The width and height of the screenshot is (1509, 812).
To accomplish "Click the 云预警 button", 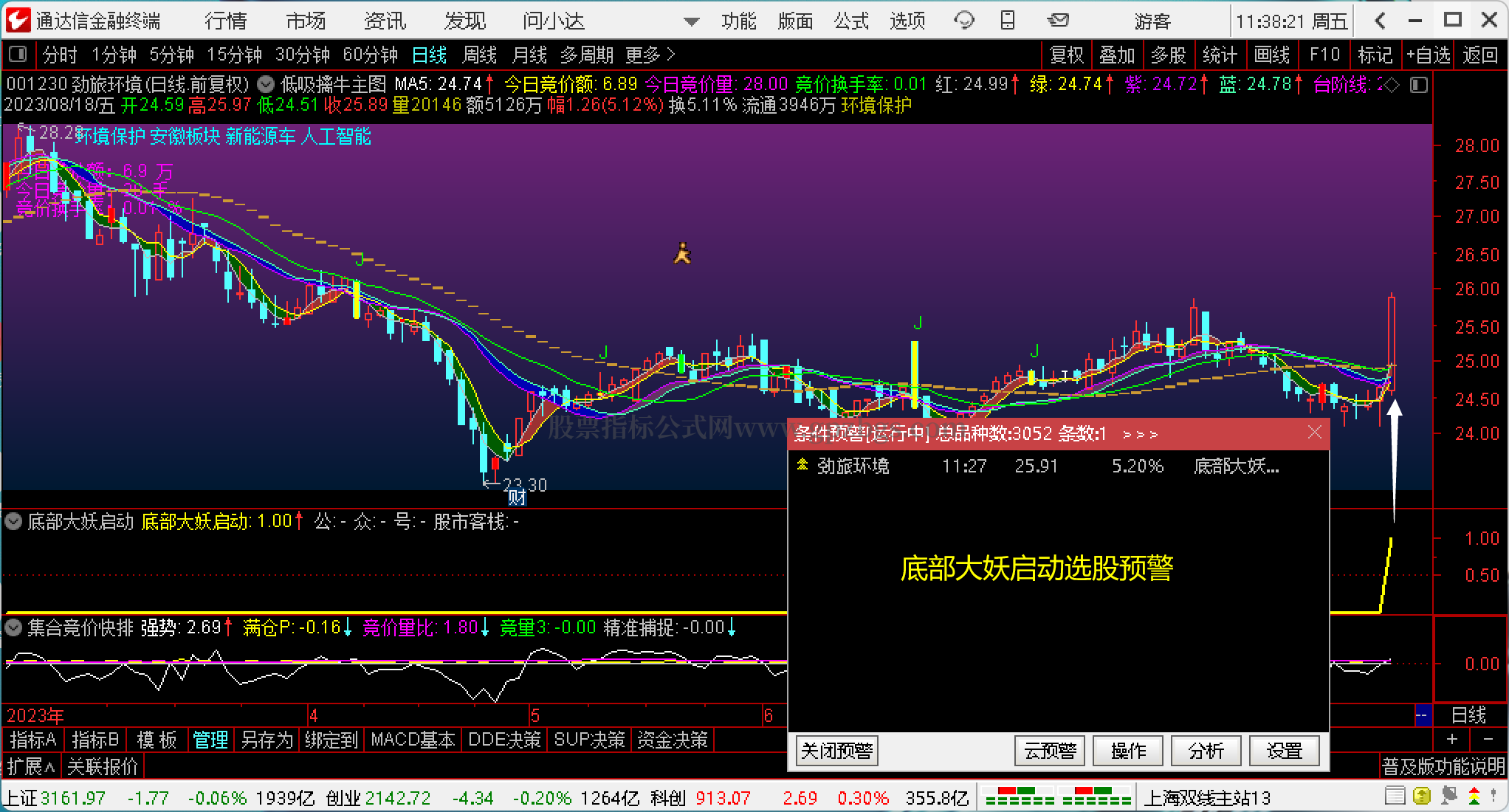I will (x=1049, y=751).
